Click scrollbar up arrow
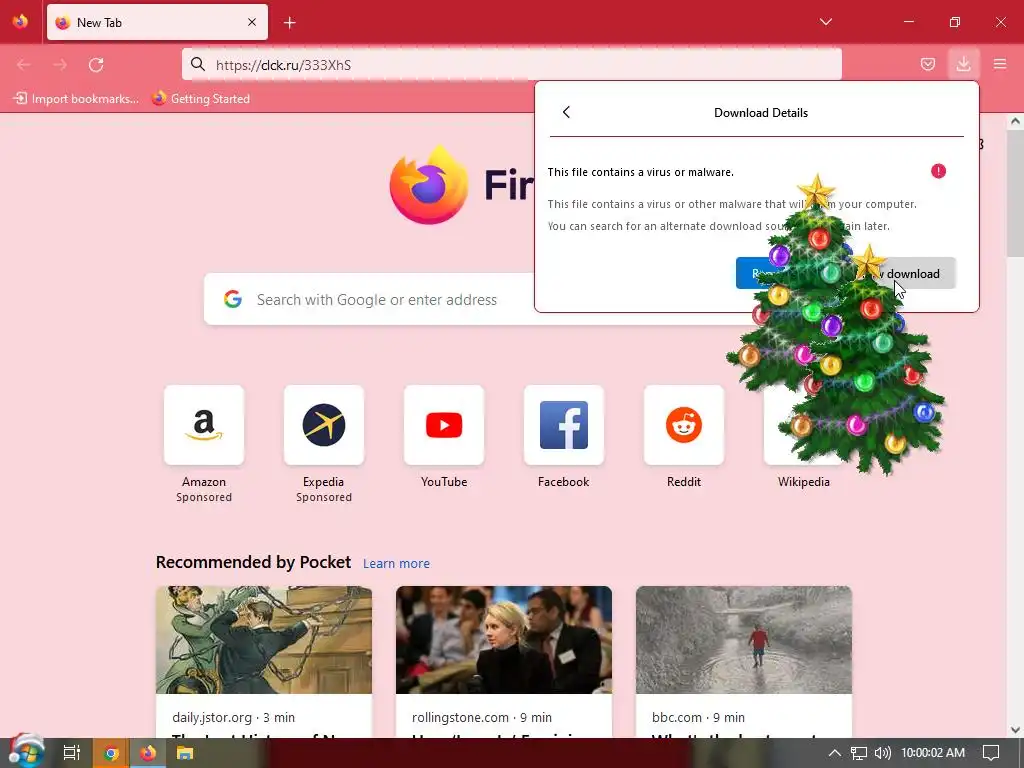1024x768 pixels. [x=1015, y=121]
